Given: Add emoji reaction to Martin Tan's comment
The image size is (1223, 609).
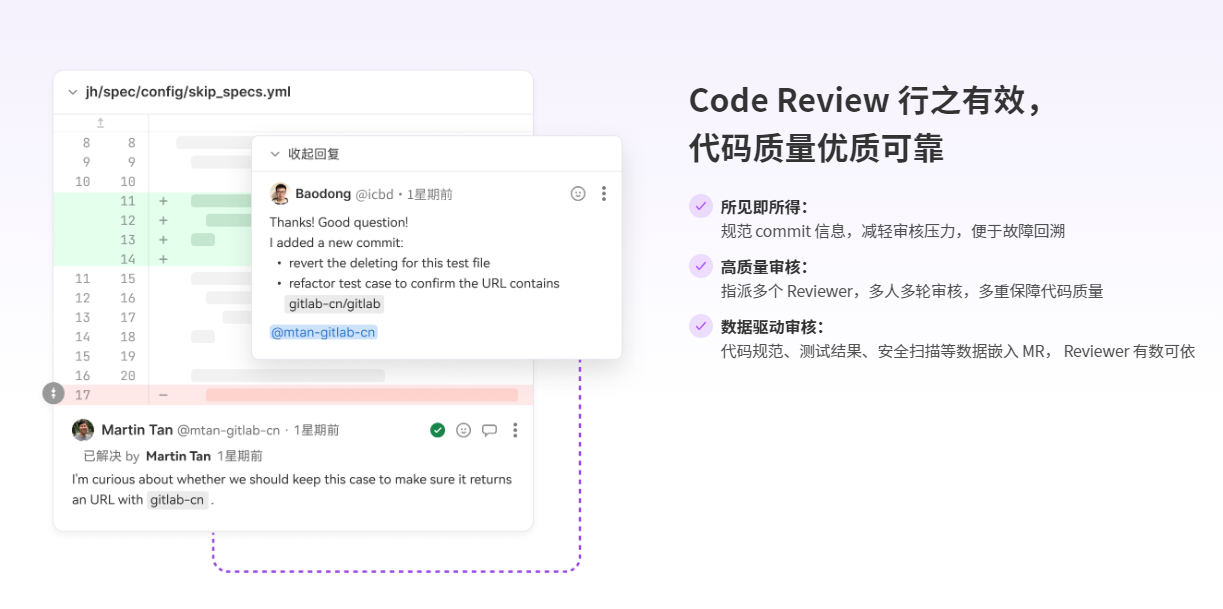Looking at the screenshot, I should [x=463, y=430].
